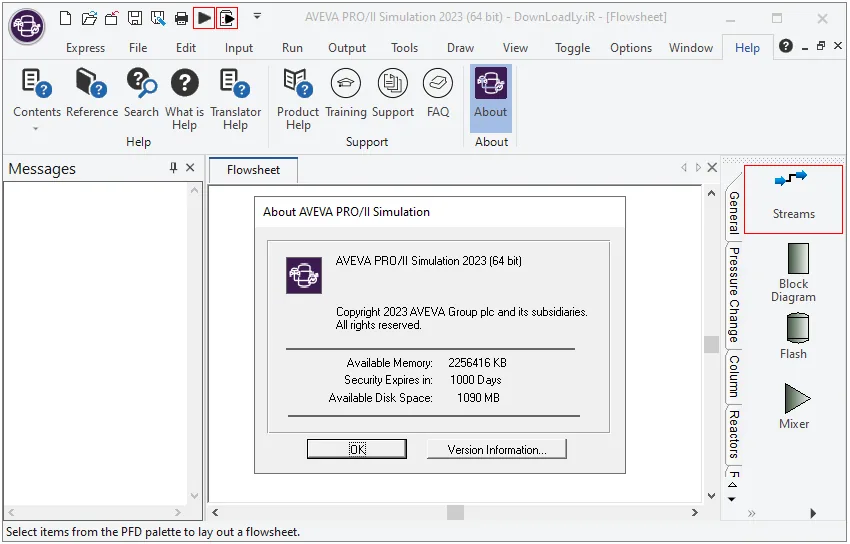Click the Version Information button
The height and width of the screenshot is (544, 850).
pyautogui.click(x=497, y=449)
